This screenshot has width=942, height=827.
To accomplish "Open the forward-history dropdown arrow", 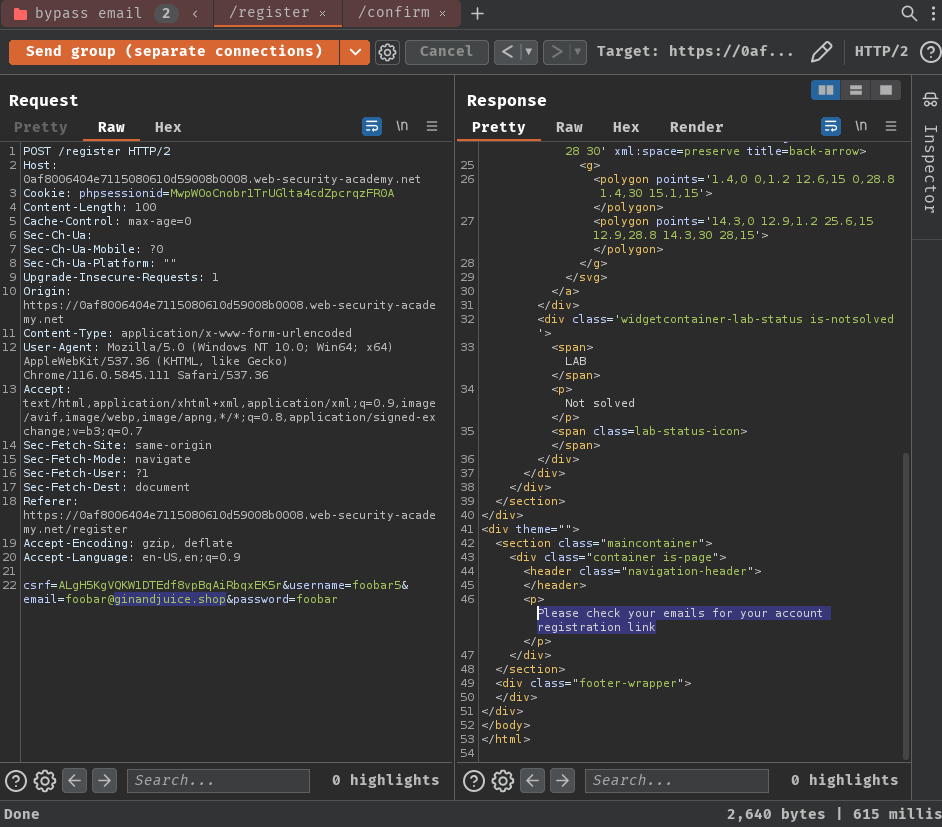I will pyautogui.click(x=577, y=52).
